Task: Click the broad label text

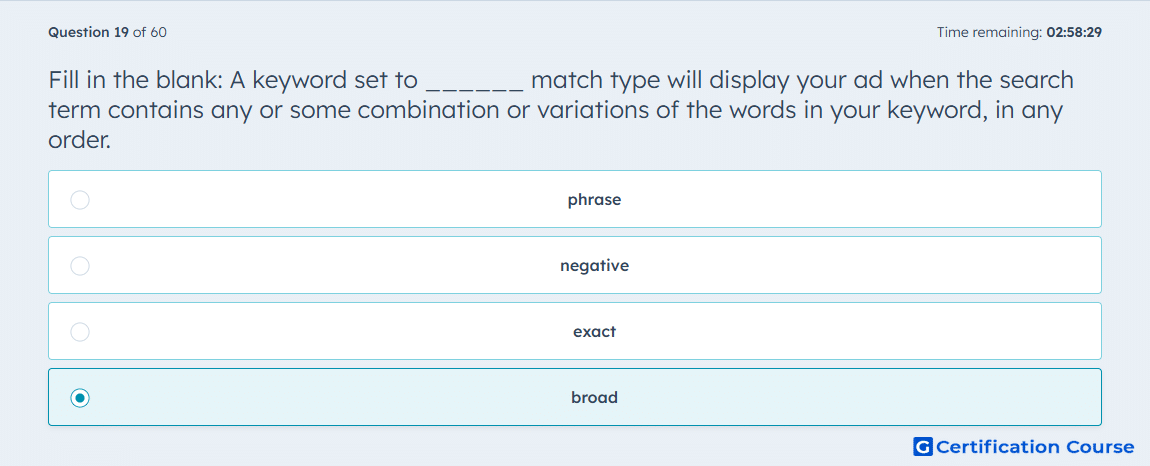Action: pos(594,398)
